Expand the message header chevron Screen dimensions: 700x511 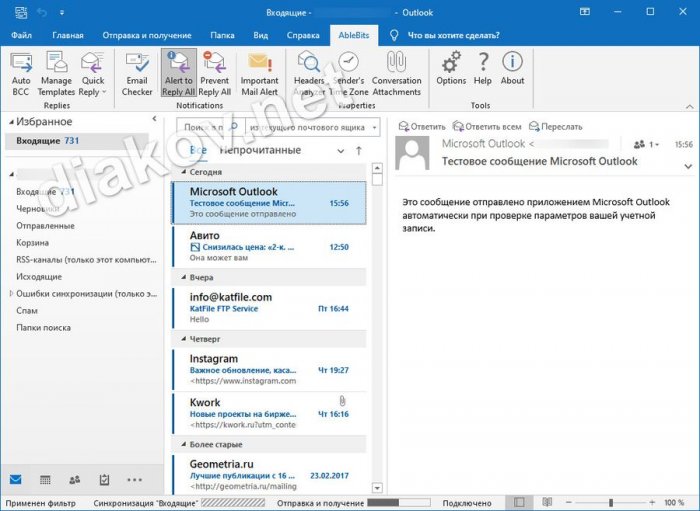688,166
